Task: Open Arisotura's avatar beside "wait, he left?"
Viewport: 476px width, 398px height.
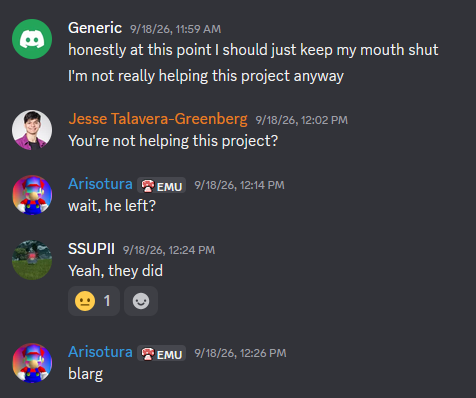Action: [32, 195]
